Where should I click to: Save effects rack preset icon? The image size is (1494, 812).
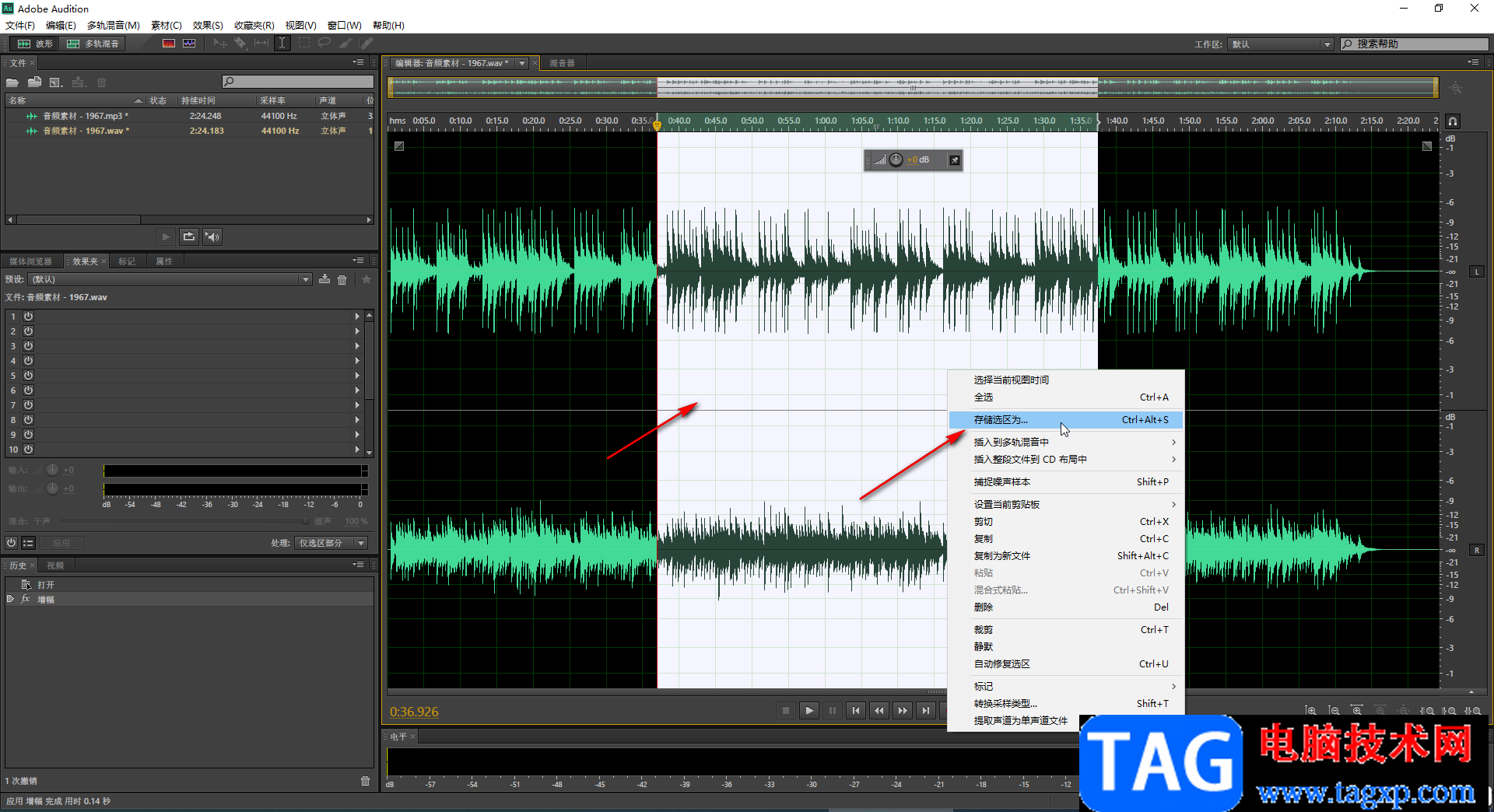coord(324,279)
